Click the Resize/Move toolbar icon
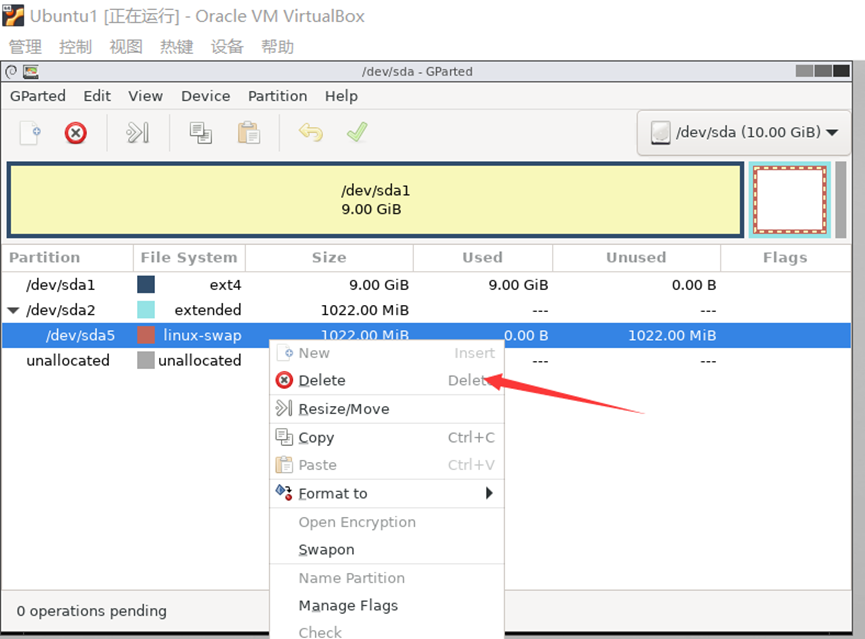 (137, 133)
